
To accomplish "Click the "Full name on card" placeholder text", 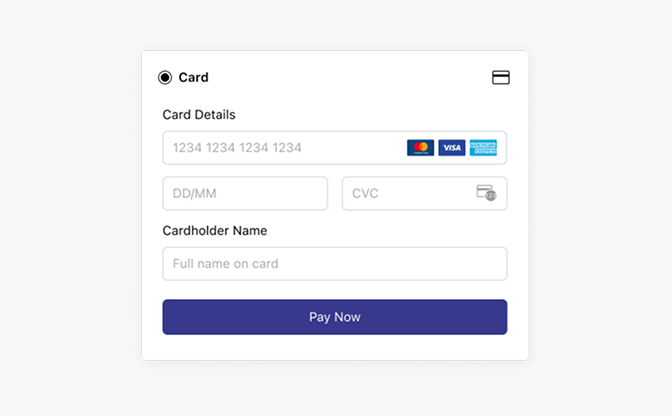I will [225, 264].
